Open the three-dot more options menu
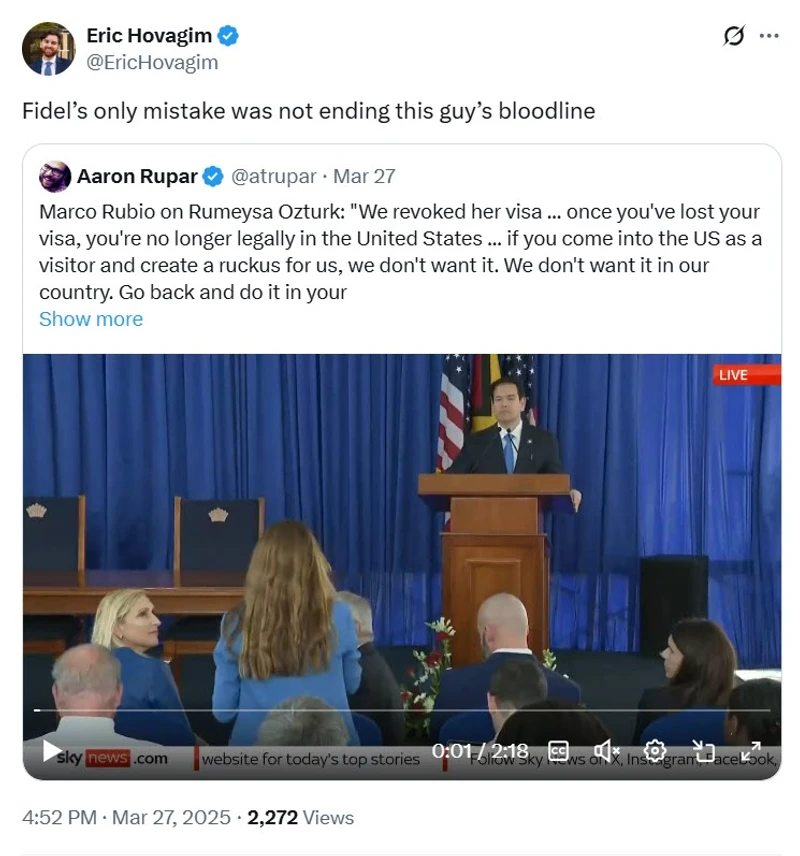The height and width of the screenshot is (856, 800). pos(769,36)
